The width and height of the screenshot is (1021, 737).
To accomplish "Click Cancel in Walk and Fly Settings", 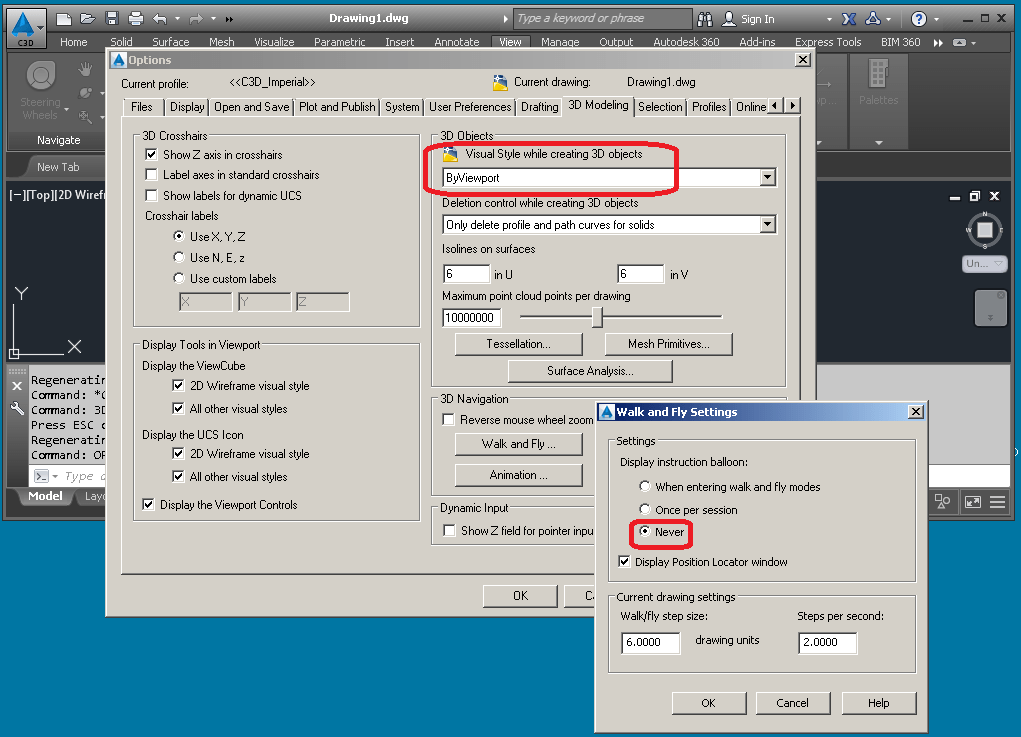I will [x=792, y=703].
